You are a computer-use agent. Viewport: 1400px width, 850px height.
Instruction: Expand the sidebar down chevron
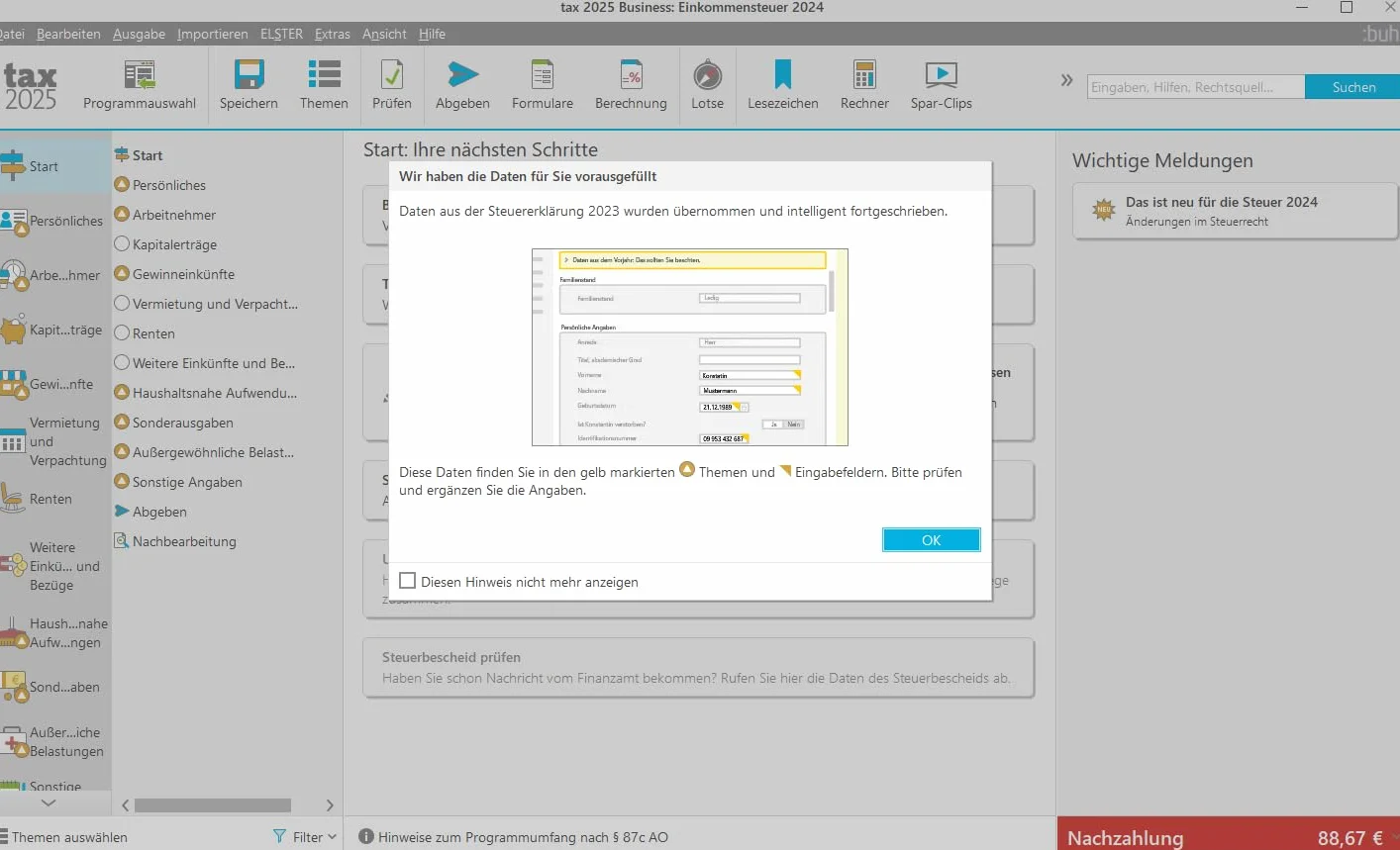click(48, 803)
